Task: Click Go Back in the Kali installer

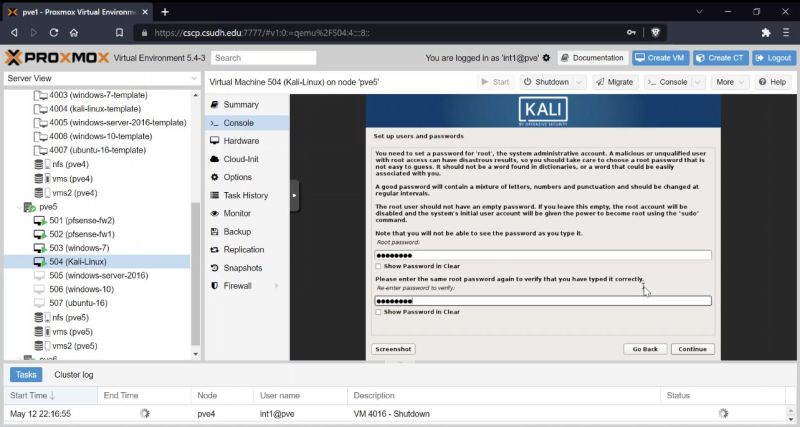Action: coord(645,349)
